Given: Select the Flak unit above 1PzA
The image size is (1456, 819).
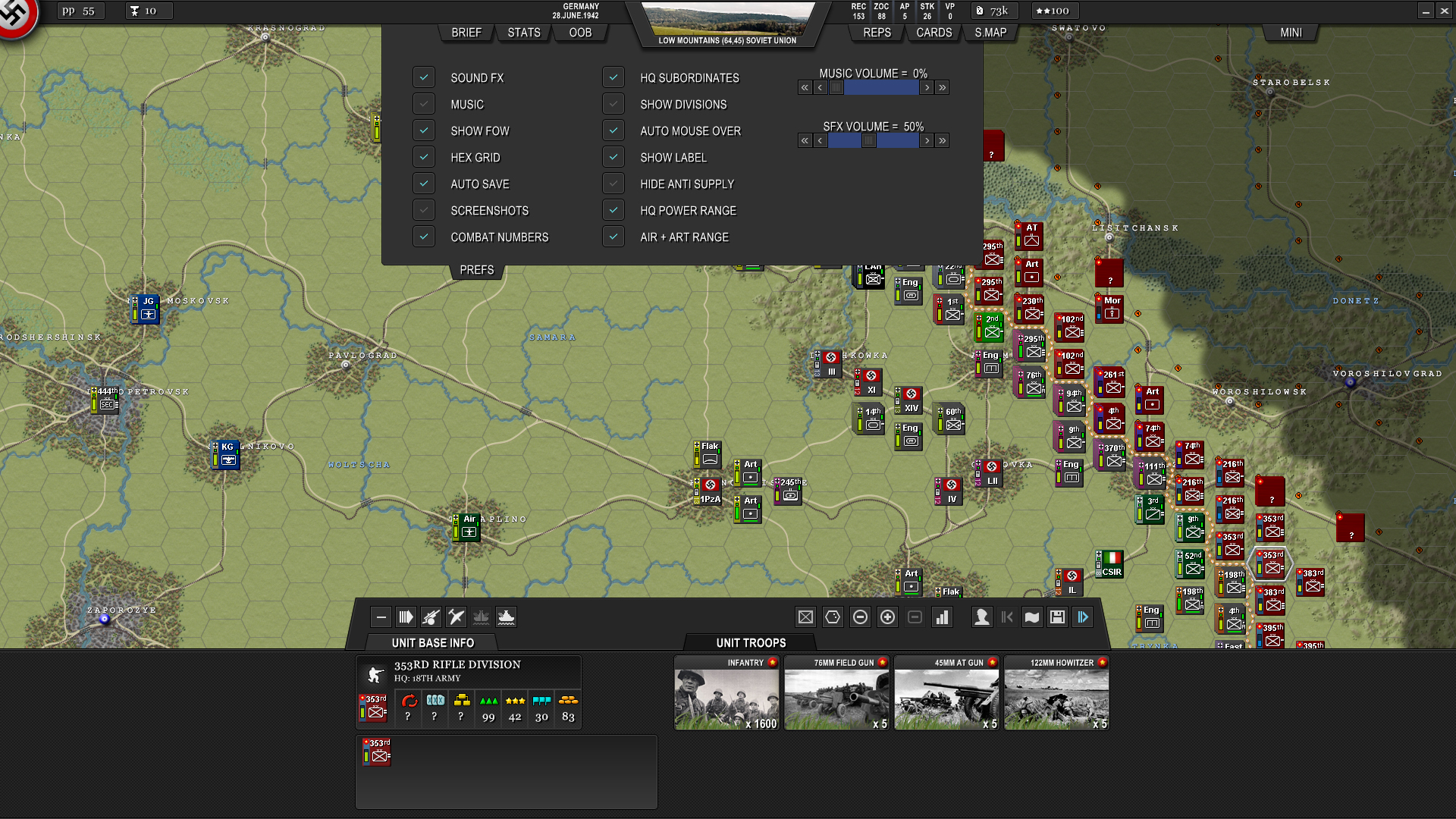Looking at the screenshot, I should point(708,454).
